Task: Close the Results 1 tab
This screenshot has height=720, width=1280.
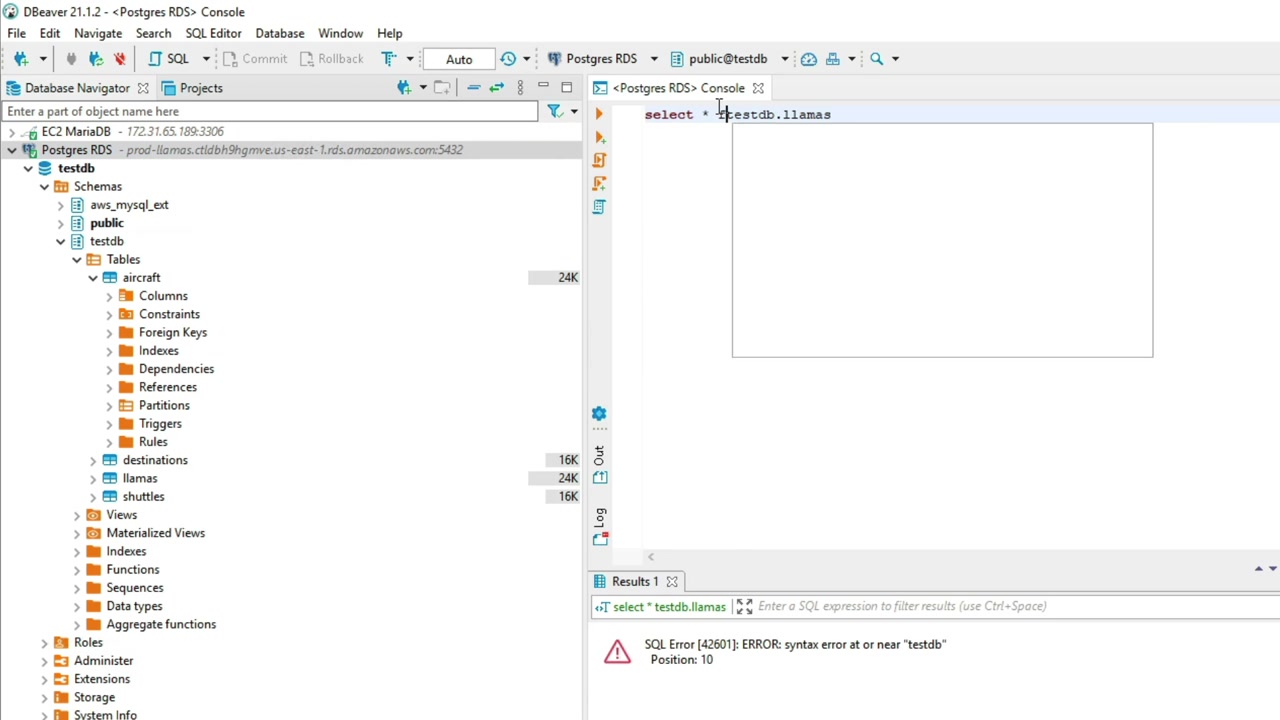Action: (x=672, y=581)
